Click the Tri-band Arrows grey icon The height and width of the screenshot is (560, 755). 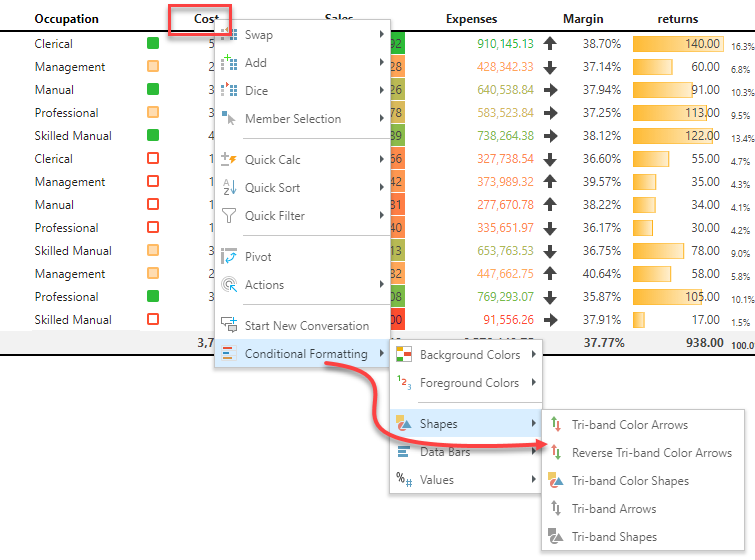[556, 508]
